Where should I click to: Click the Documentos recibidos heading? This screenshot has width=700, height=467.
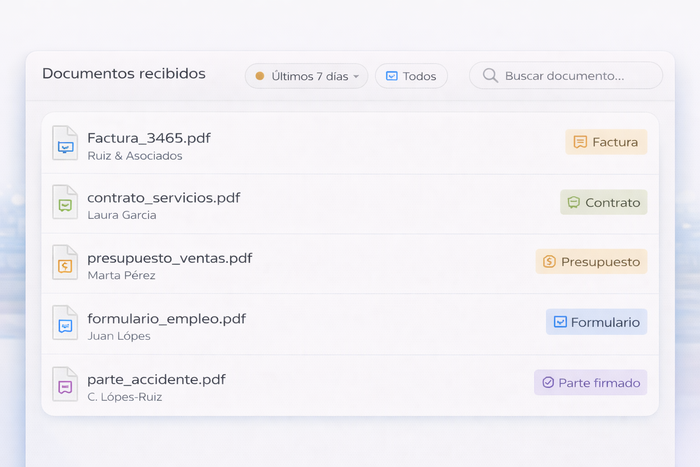[124, 73]
